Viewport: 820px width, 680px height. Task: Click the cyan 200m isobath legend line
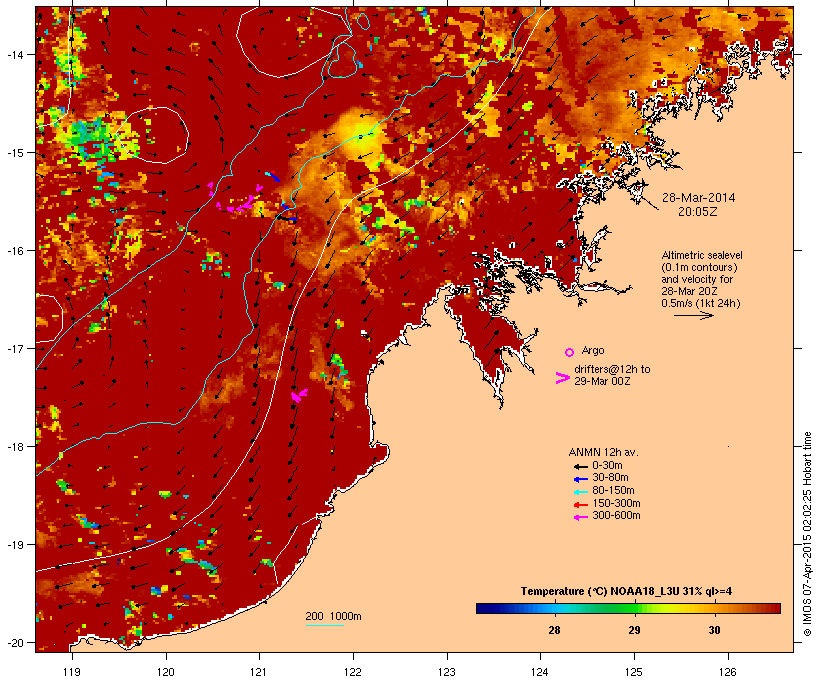tap(325, 626)
